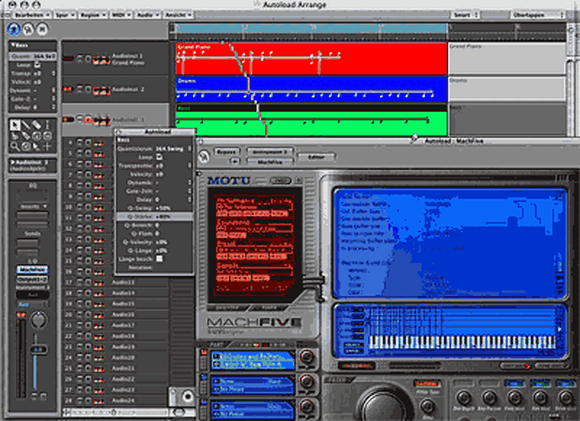
Task: Click the Output 1-2 slot on channel strip
Action: coord(32,279)
